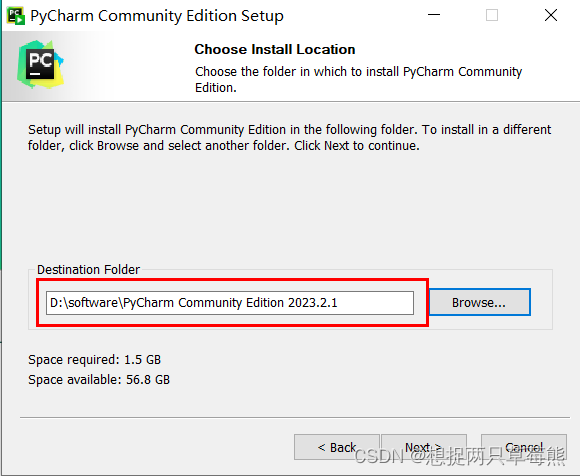Place cursor after 2023.2.1 in path

coord(339,303)
